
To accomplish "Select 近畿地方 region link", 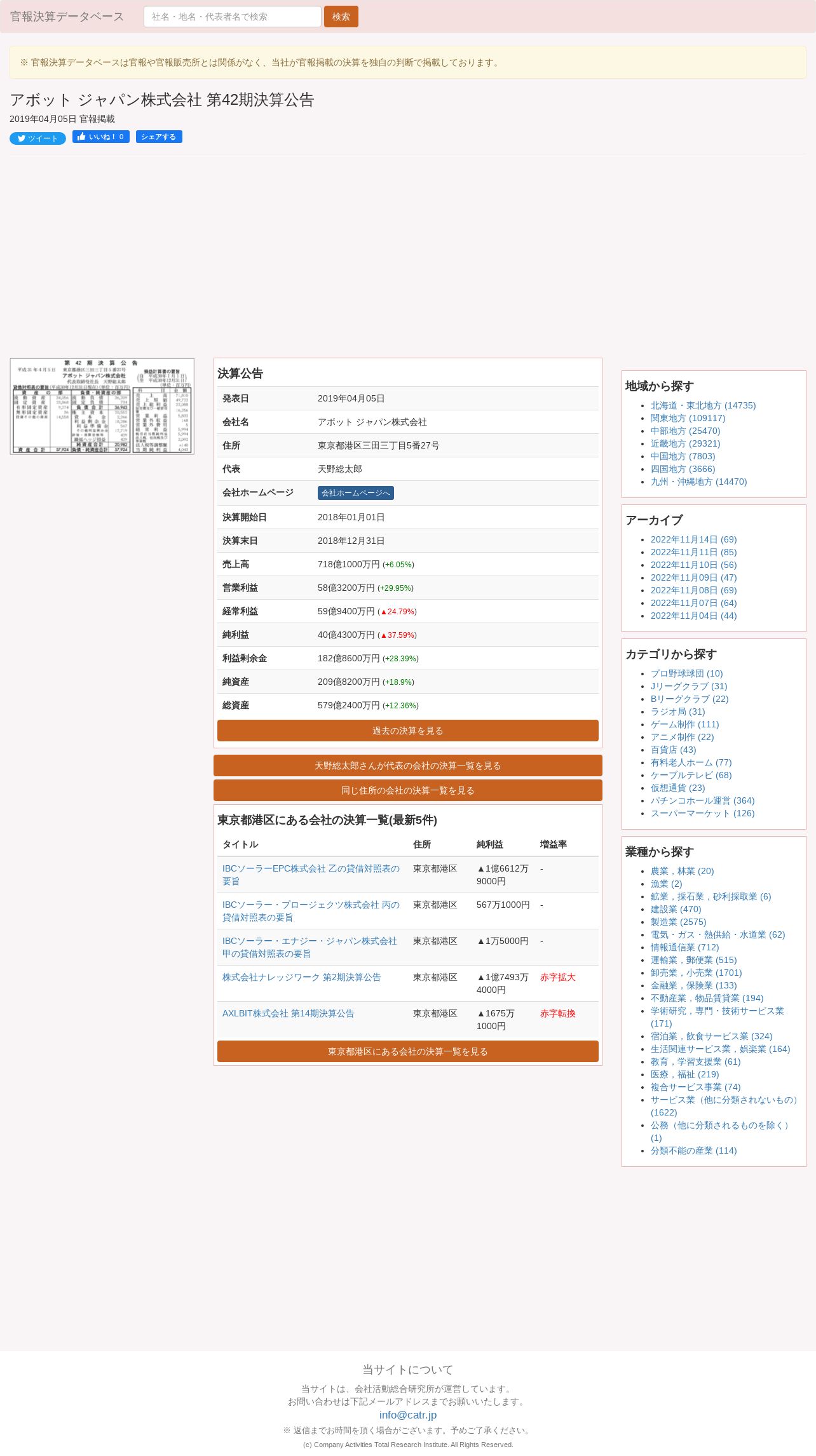I will (x=685, y=443).
